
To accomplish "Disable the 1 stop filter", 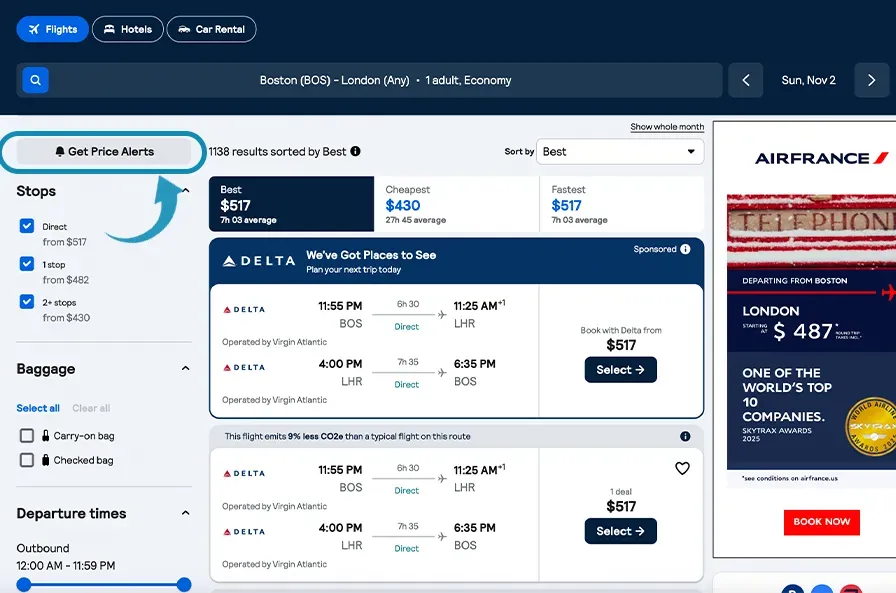I will click(x=27, y=264).
